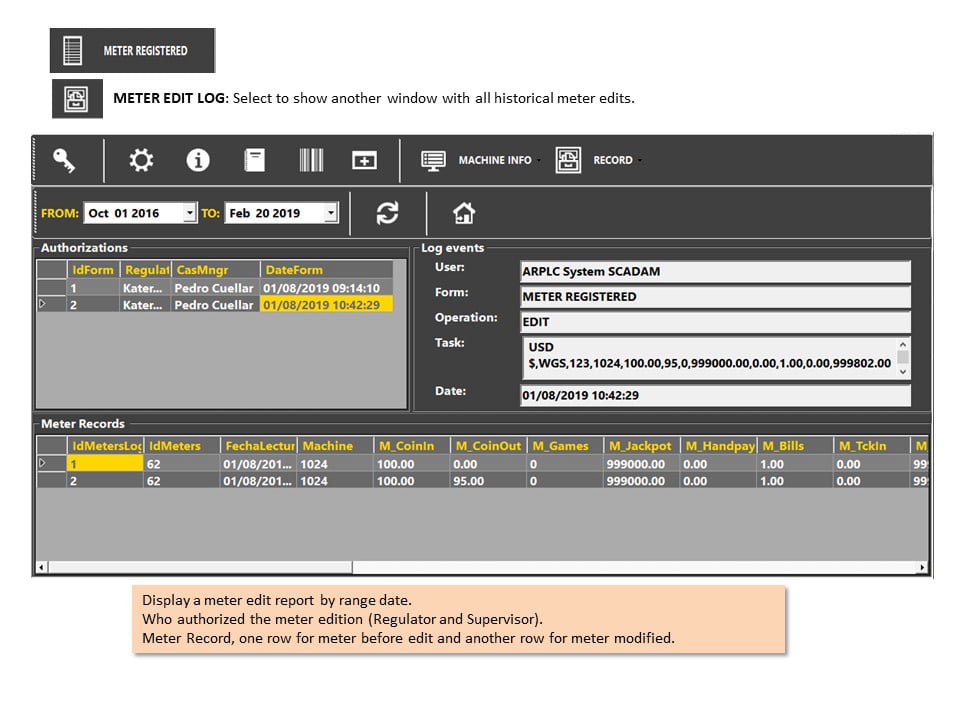
Task: Select authorization row dated 01/08/2019 09:14:10
Action: pos(214,287)
